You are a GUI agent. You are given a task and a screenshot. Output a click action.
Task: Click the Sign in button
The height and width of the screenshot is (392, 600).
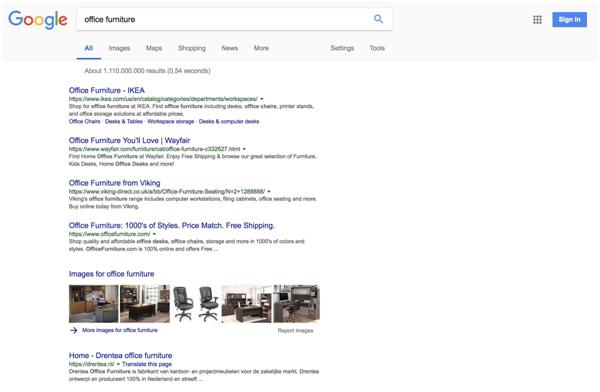click(x=569, y=20)
